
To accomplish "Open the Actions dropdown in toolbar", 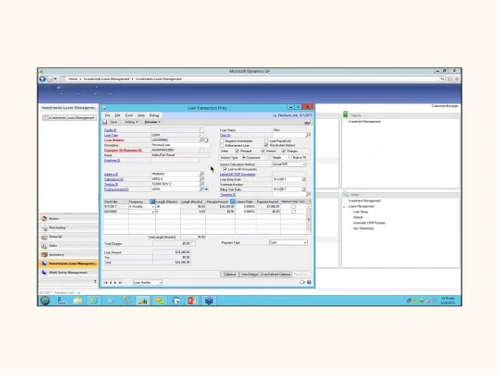I will [131, 122].
